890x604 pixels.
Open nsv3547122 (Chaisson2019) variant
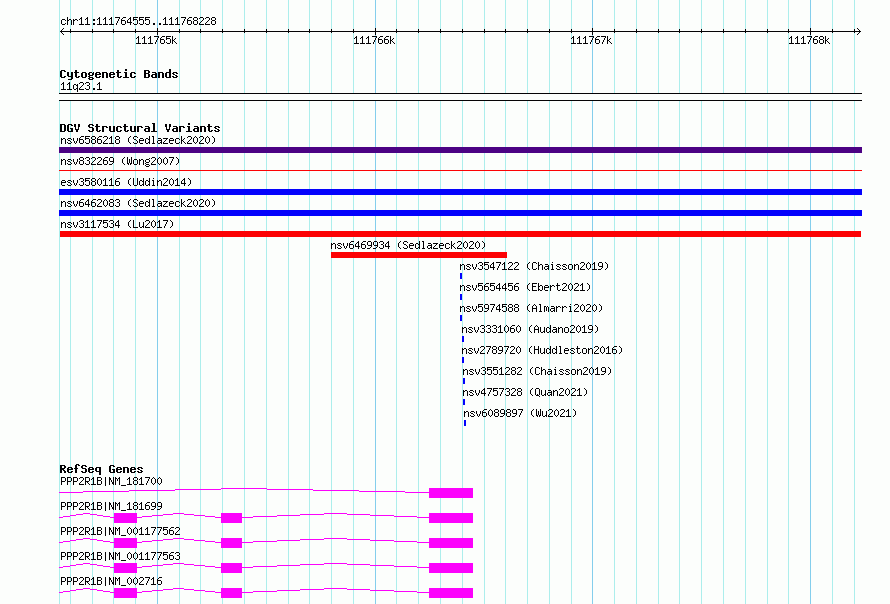pos(534,266)
